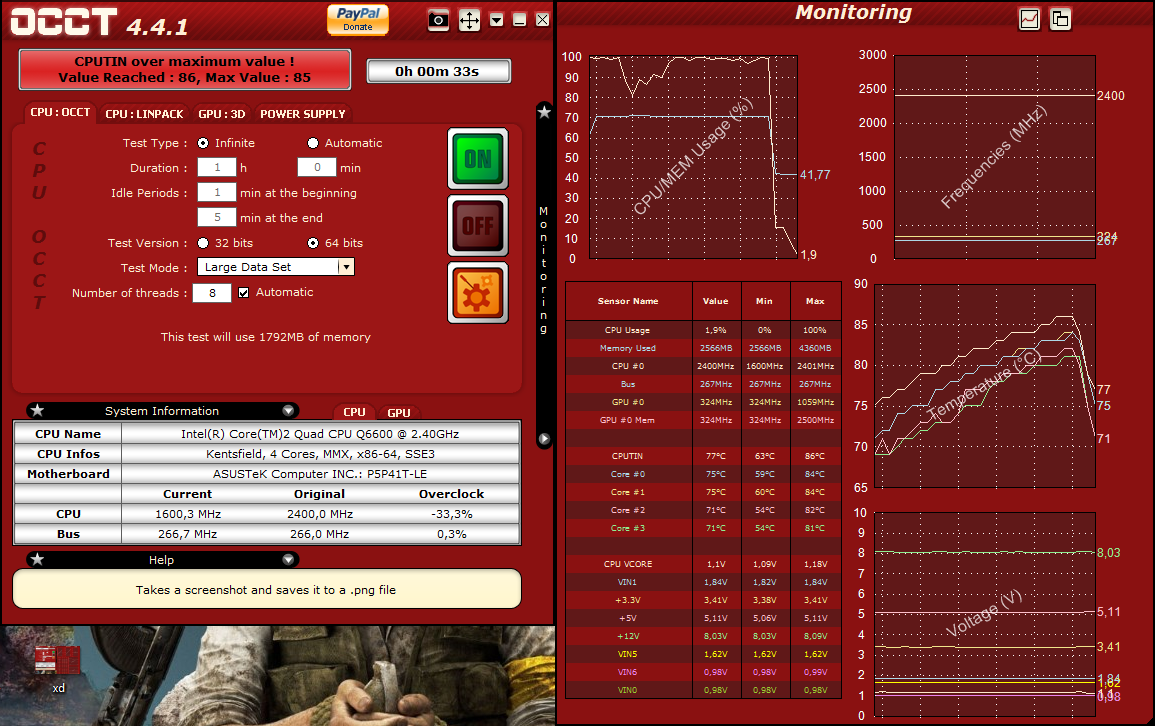The width and height of the screenshot is (1155, 726).
Task: Collapse the System Information section
Action: [x=288, y=411]
